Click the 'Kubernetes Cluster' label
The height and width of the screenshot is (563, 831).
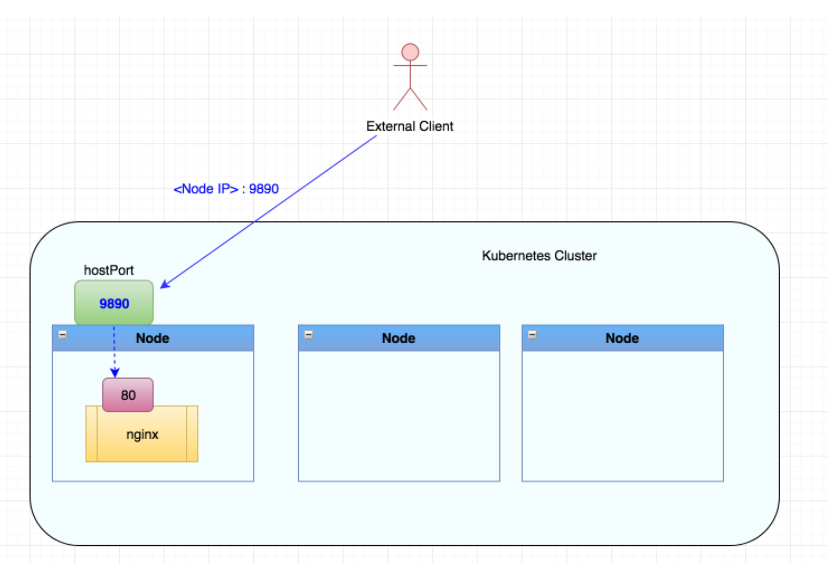[540, 256]
